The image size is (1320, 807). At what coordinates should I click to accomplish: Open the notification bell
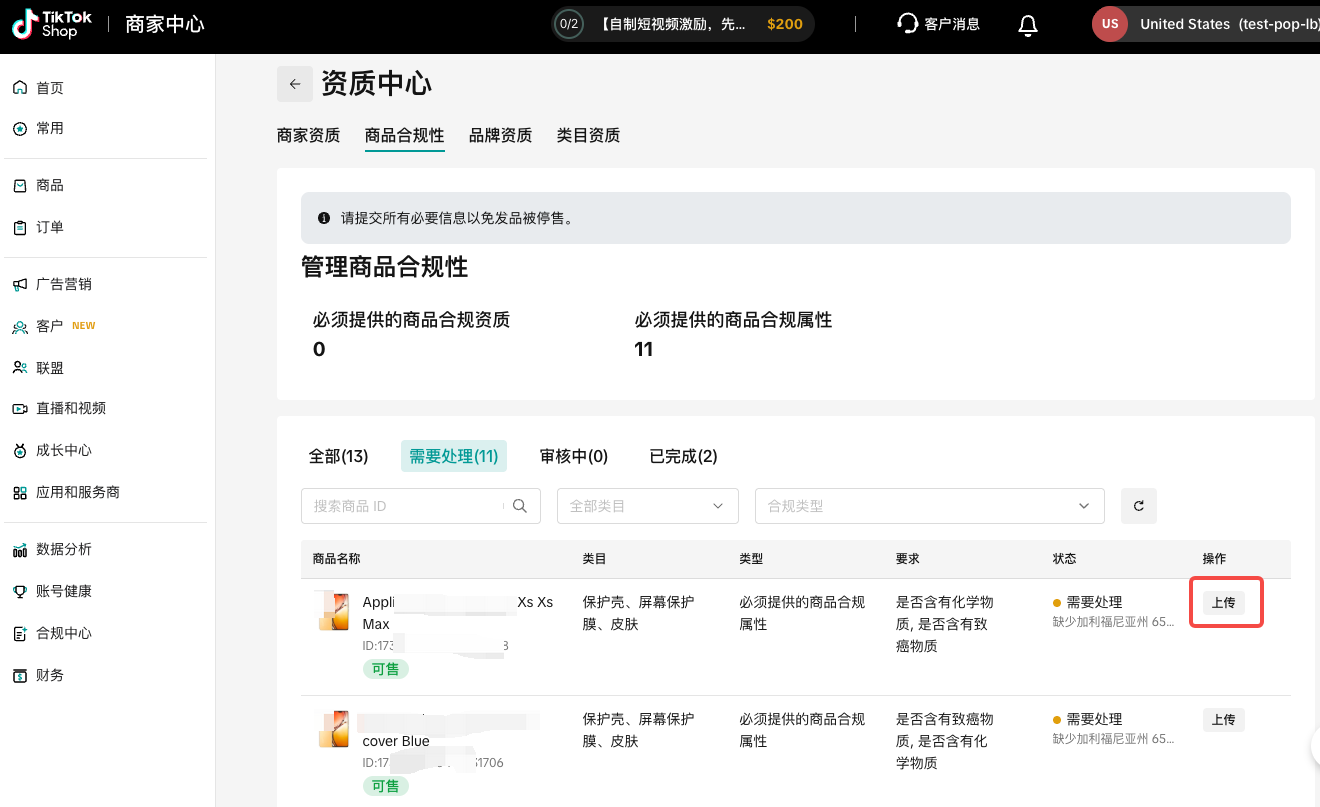tap(1027, 25)
